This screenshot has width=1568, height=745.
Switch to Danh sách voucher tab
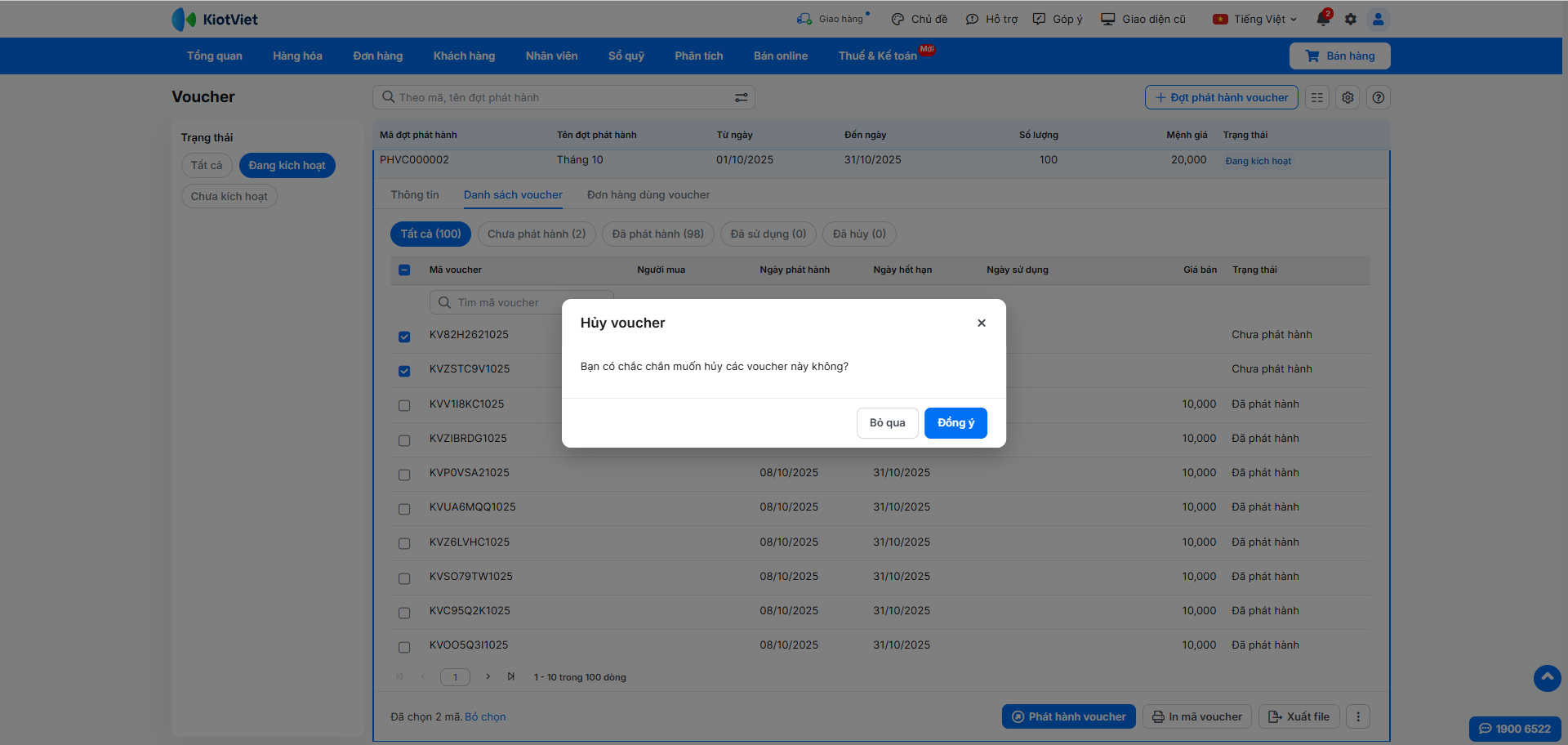coord(513,194)
